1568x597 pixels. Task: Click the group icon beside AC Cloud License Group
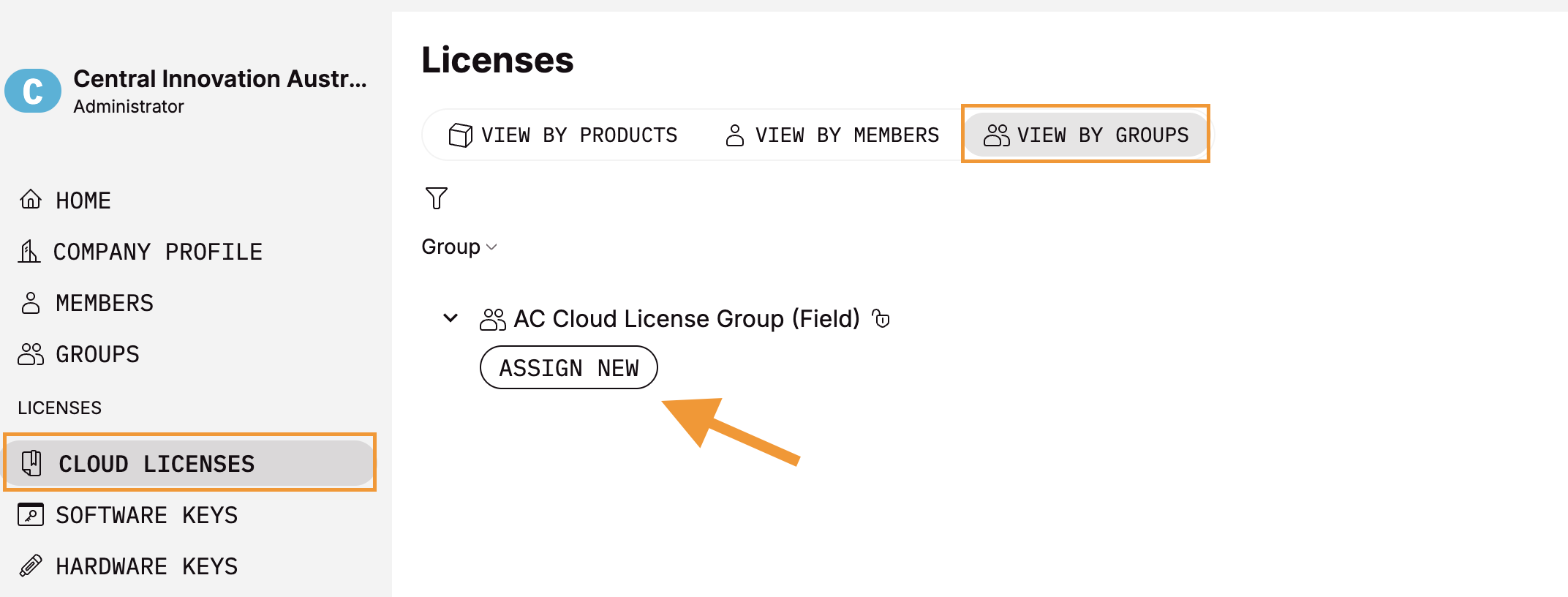[491, 318]
